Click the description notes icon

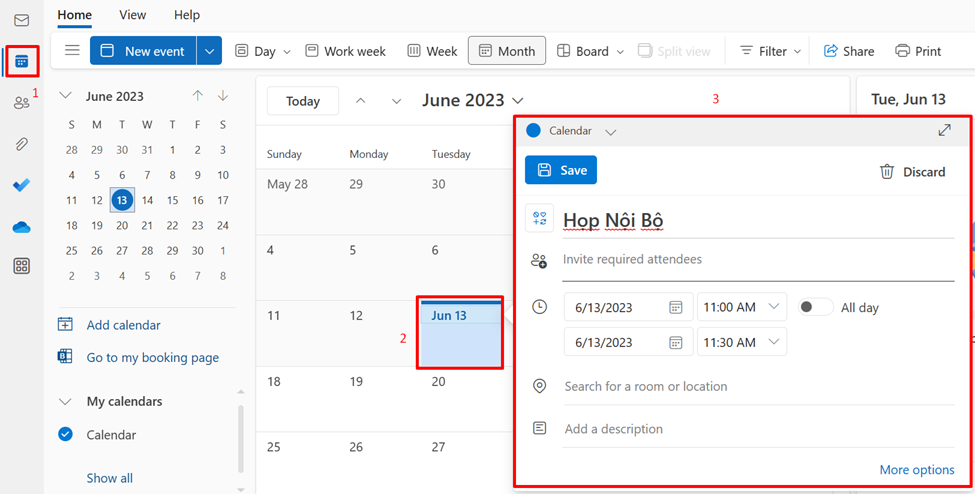coord(540,428)
